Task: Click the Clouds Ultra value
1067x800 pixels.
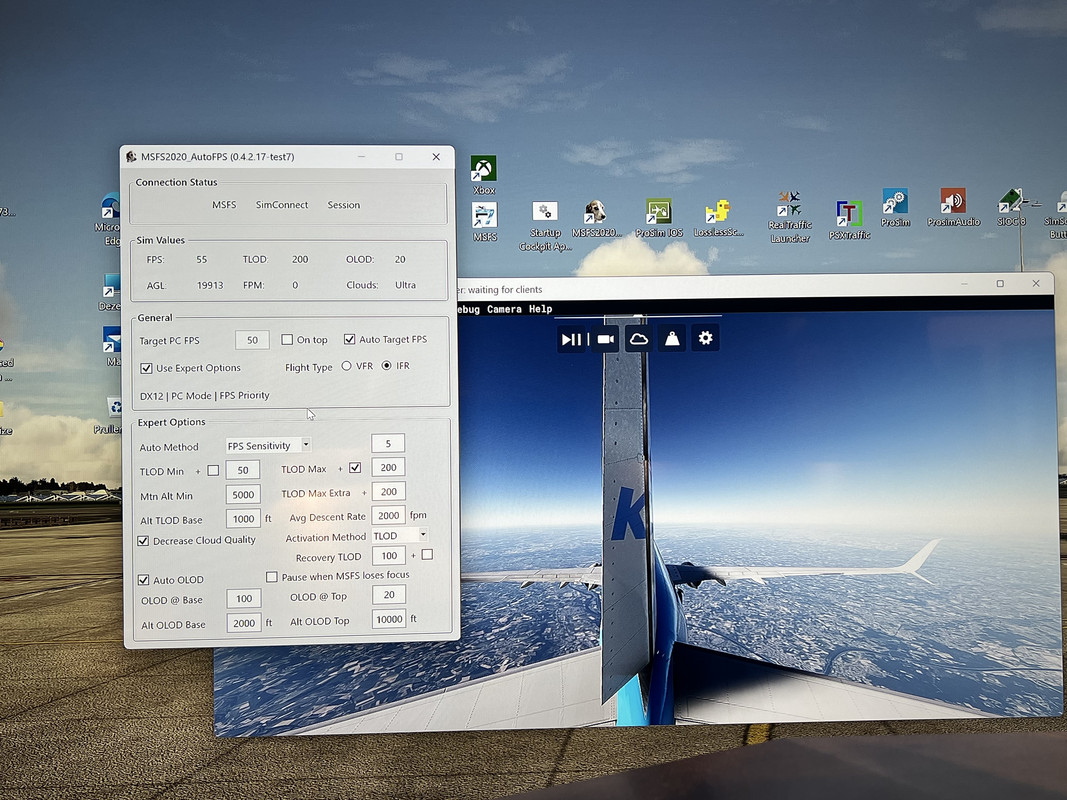Action: (406, 285)
